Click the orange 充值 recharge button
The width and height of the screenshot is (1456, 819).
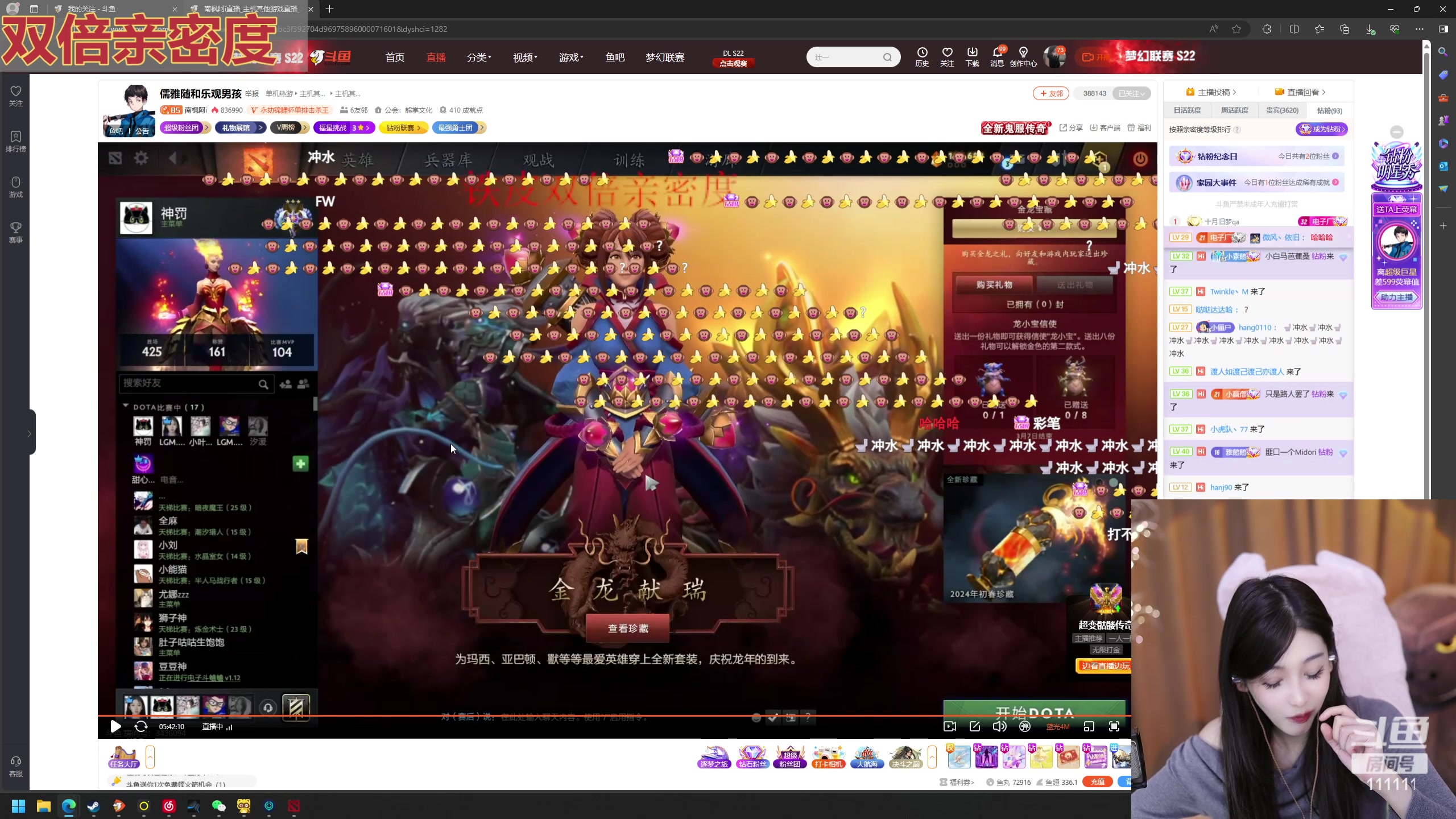point(1097,782)
